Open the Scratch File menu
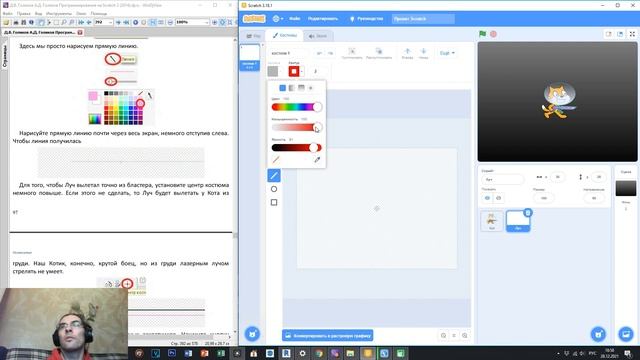The image size is (640, 360). [295, 19]
